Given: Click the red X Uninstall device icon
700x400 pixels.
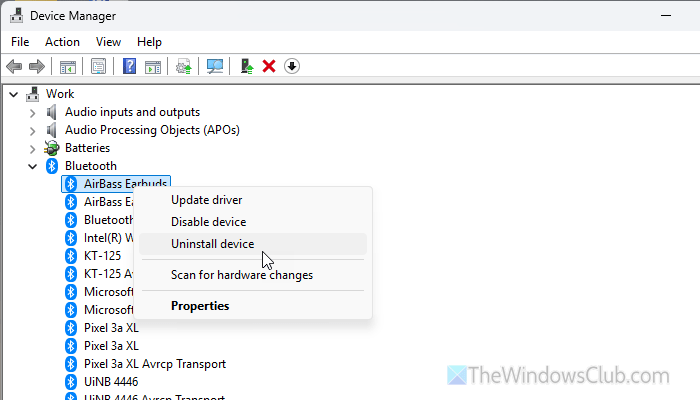Looking at the screenshot, I should tap(269, 67).
